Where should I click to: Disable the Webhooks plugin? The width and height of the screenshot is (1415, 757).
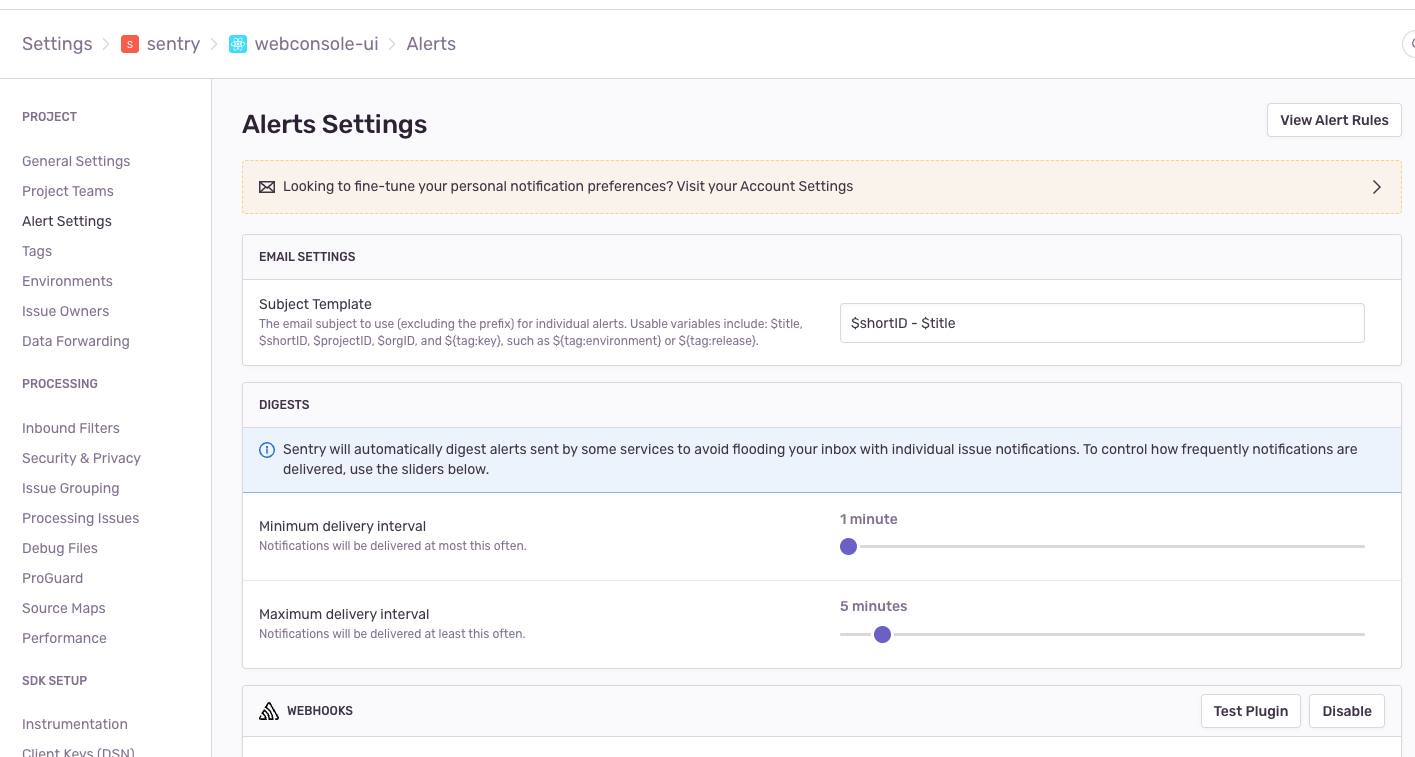click(x=1346, y=710)
